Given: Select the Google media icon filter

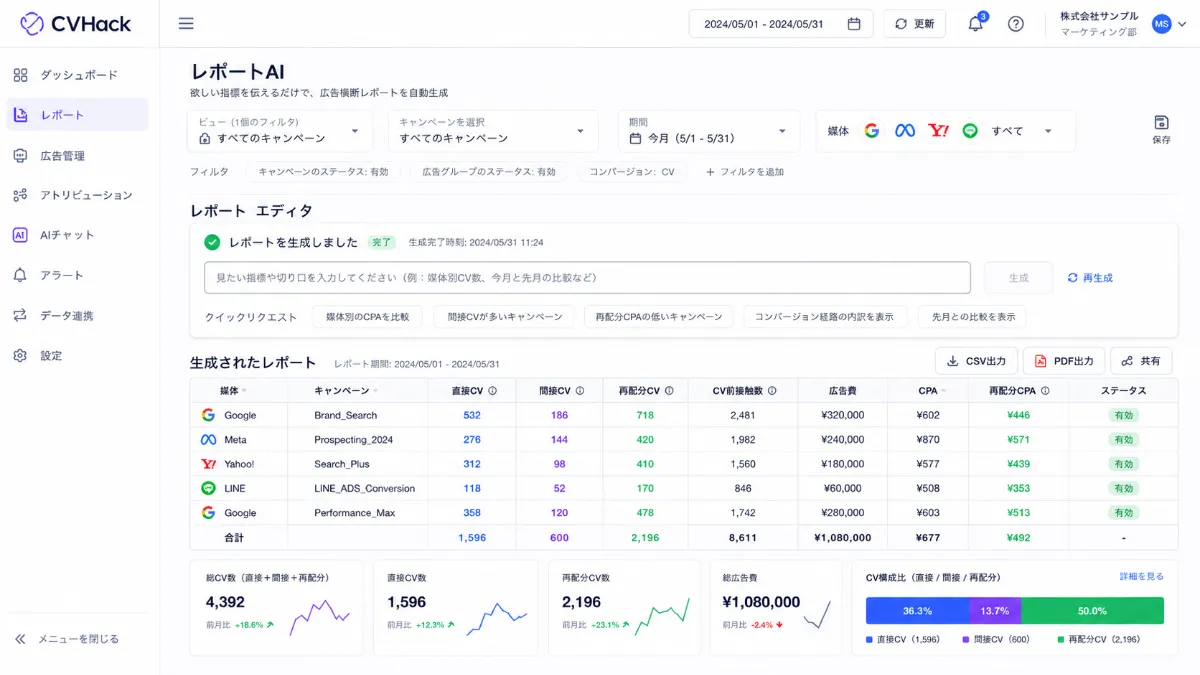Looking at the screenshot, I should pos(872,131).
